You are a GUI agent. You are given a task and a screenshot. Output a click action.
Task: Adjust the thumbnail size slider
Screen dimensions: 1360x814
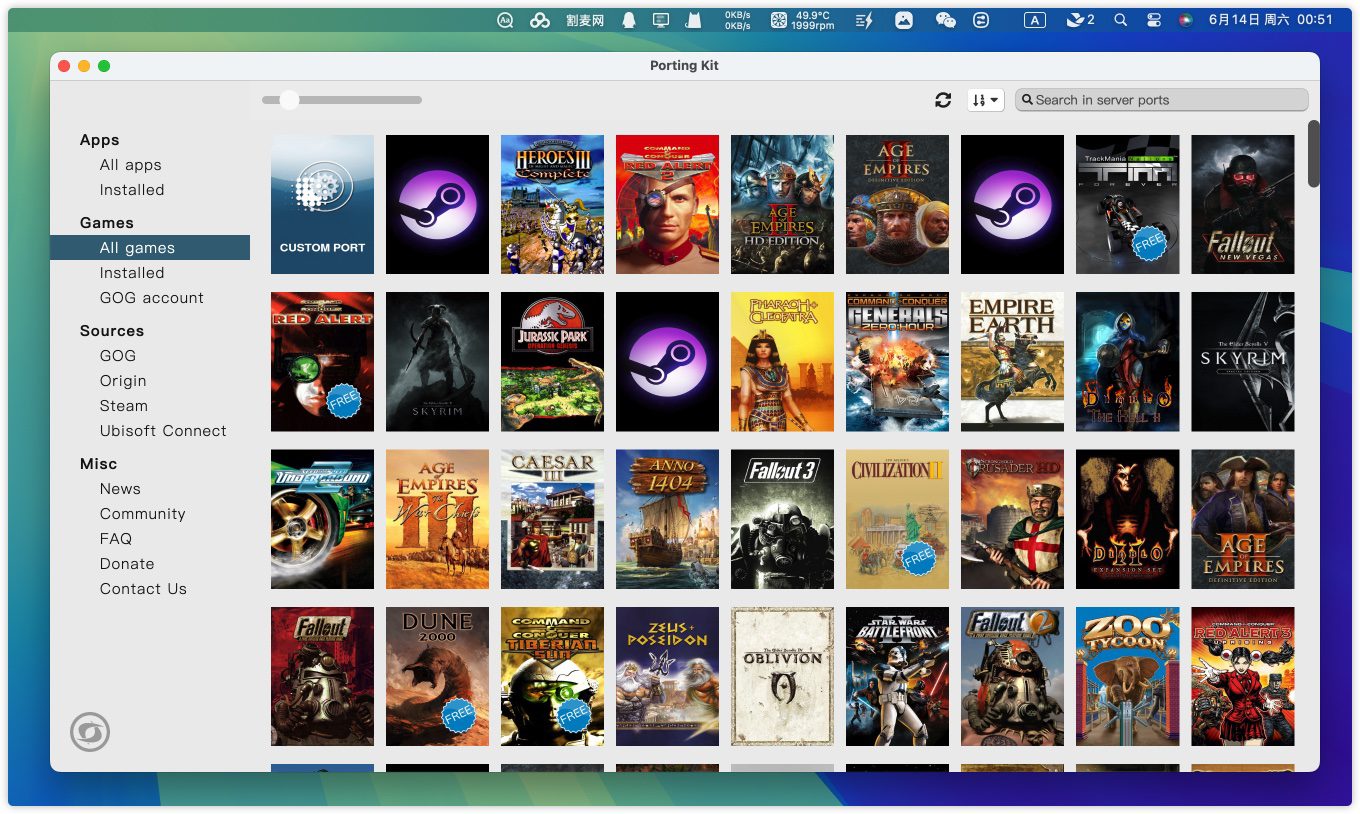290,100
